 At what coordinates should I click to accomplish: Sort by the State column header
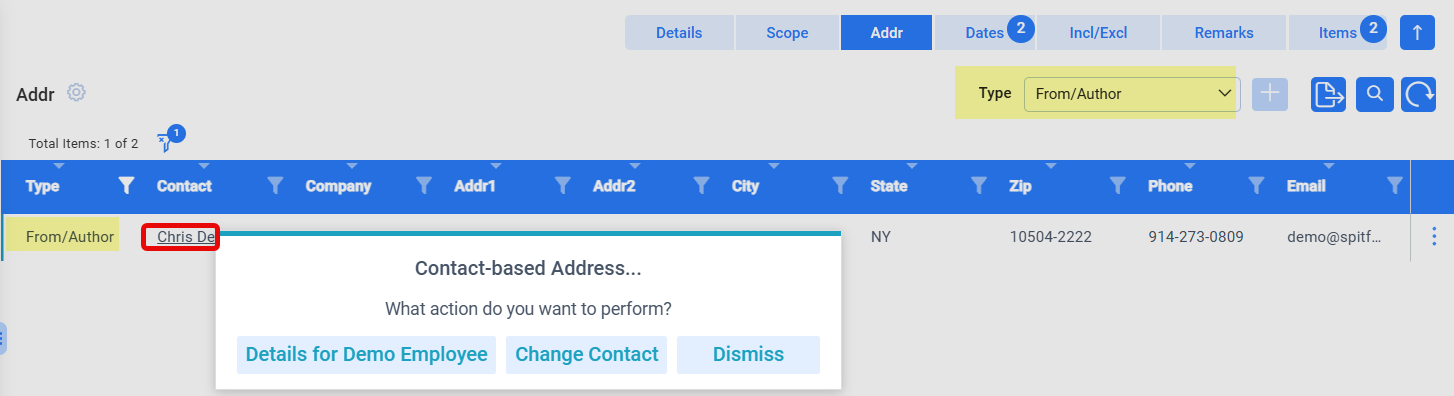click(889, 186)
